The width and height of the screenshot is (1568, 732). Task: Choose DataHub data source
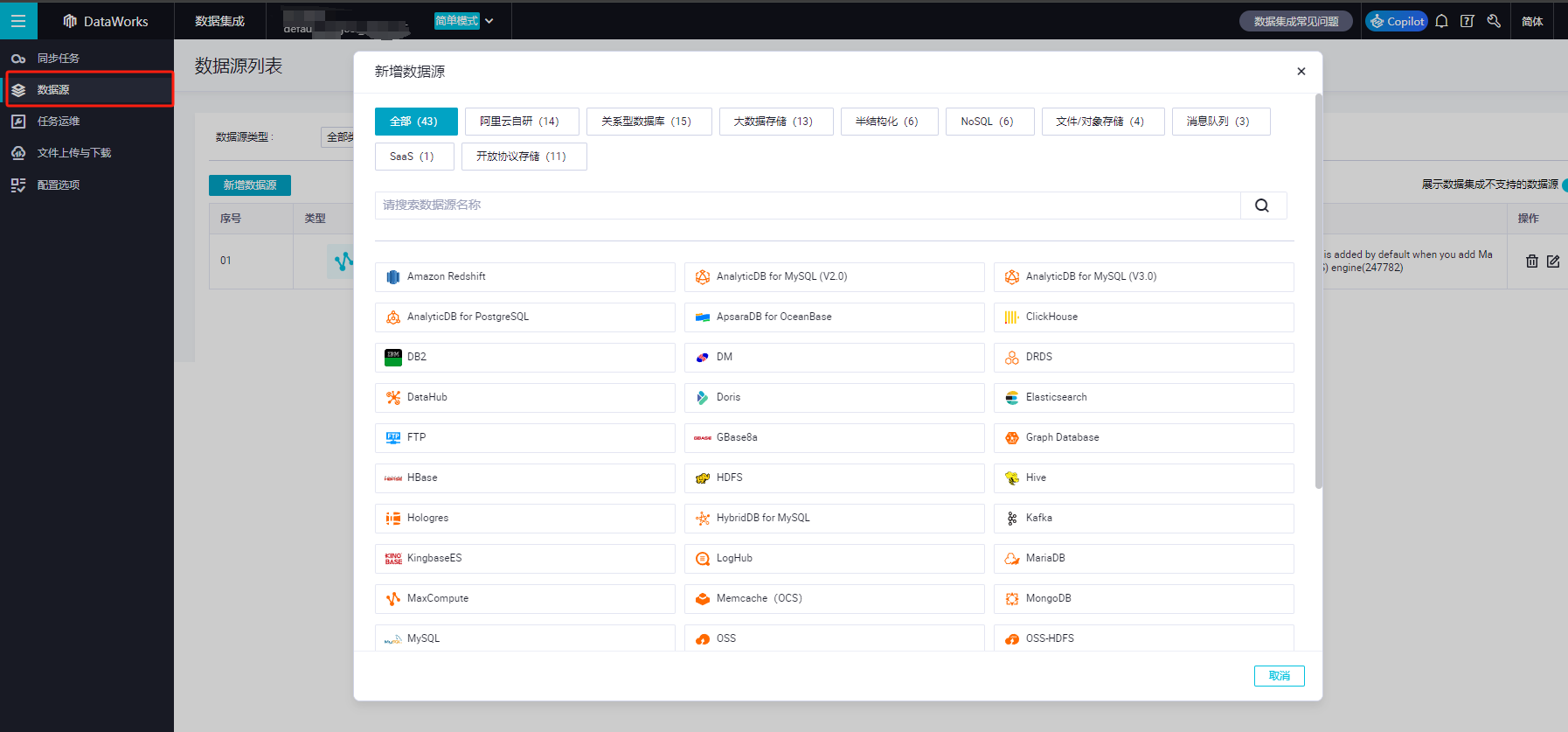(x=525, y=398)
